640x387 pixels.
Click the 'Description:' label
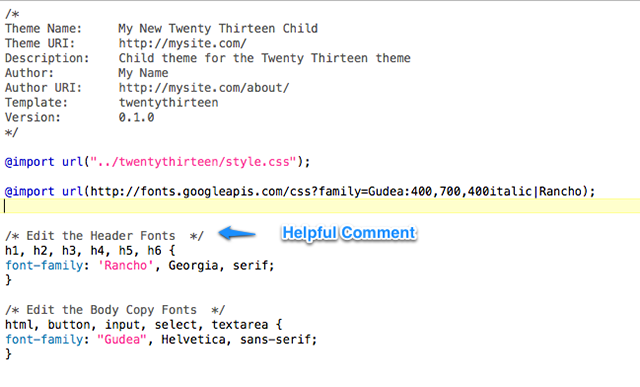47,58
